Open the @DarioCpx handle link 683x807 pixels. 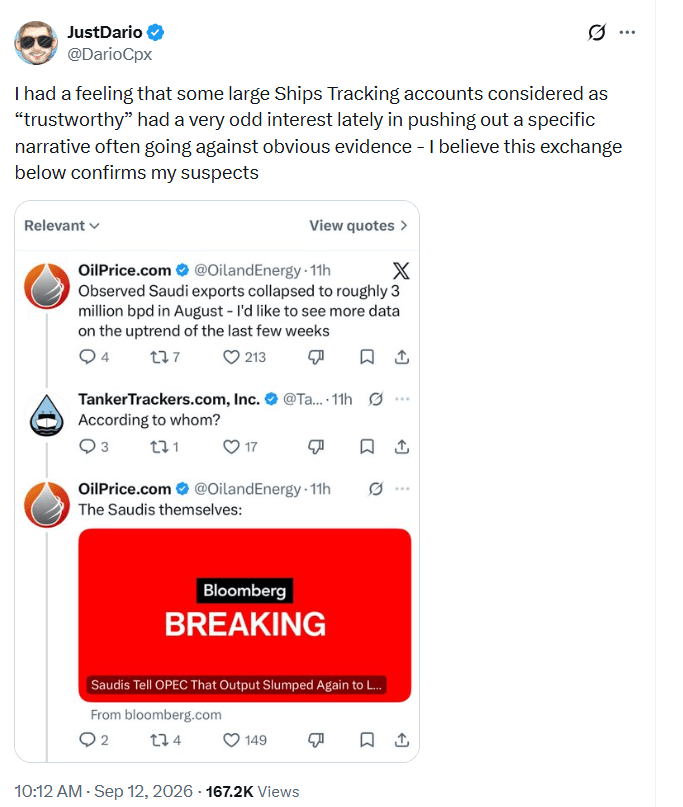pyautogui.click(x=110, y=54)
